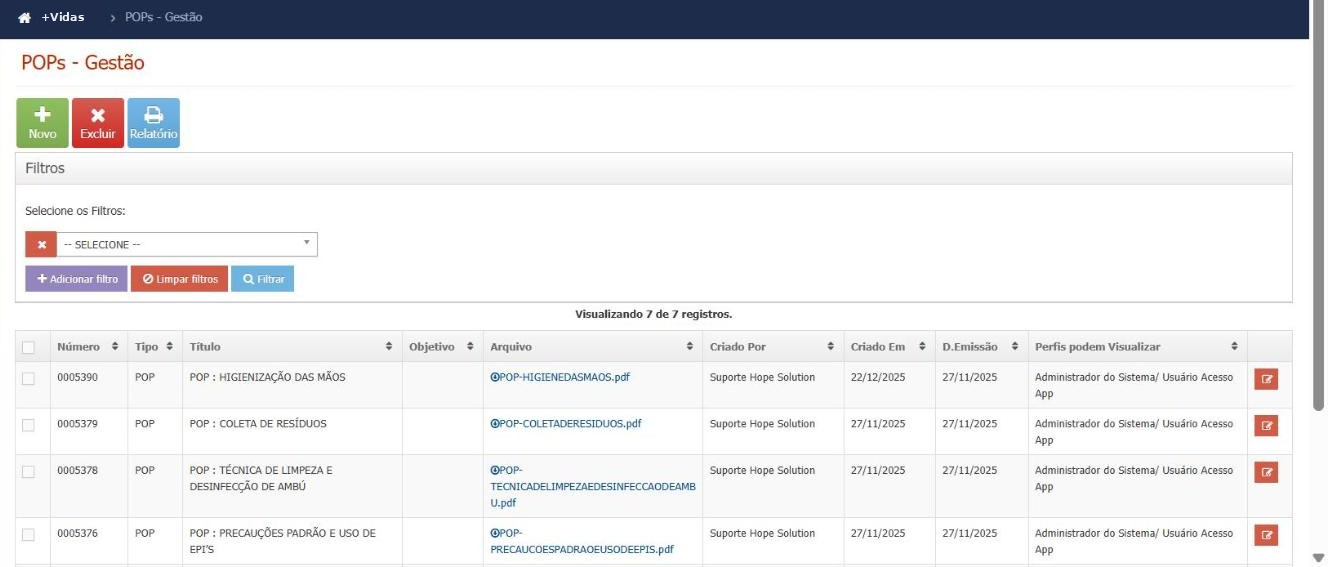Open the +Vidas breadcrumb link

coord(62,18)
